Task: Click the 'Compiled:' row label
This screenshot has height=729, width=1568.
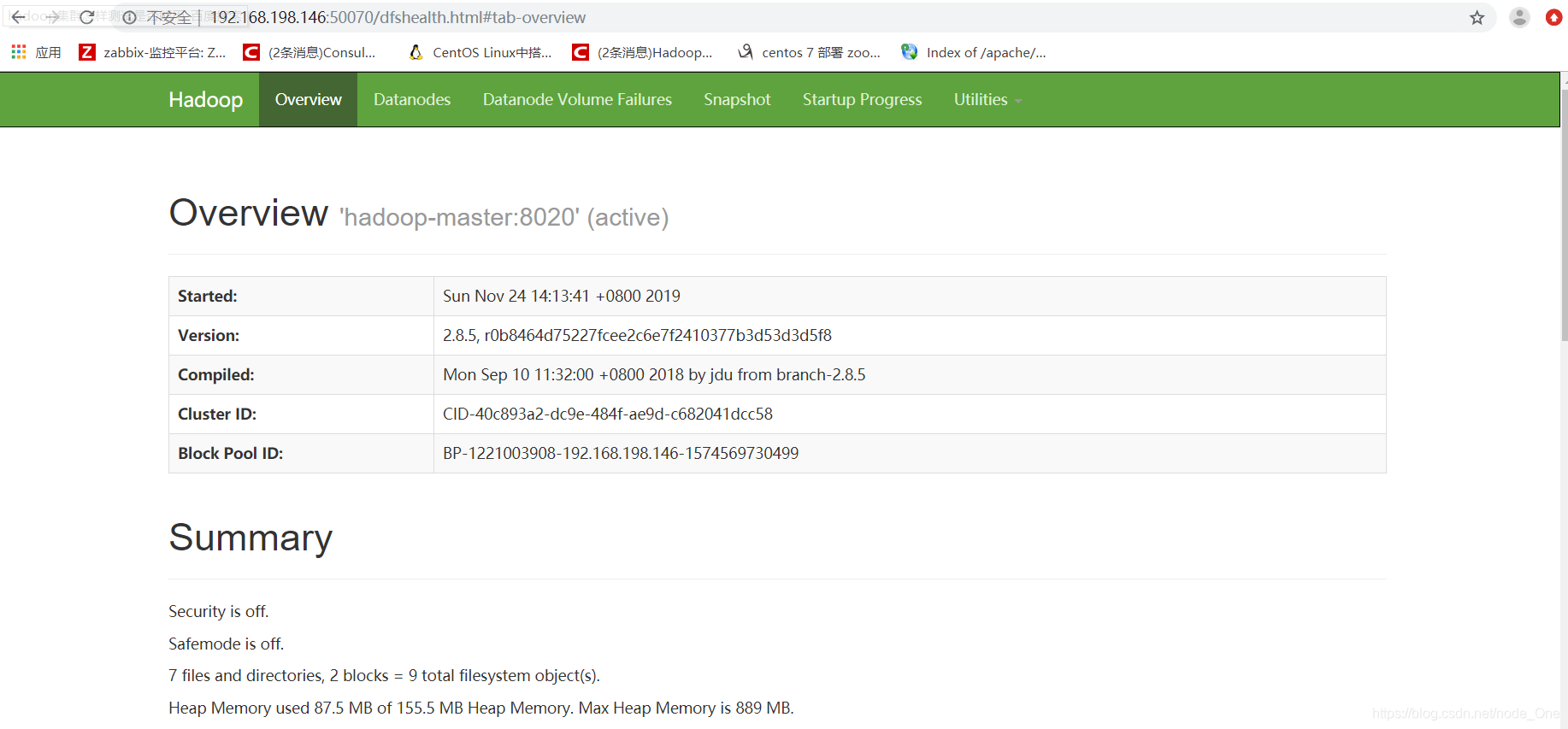Action: click(x=216, y=374)
